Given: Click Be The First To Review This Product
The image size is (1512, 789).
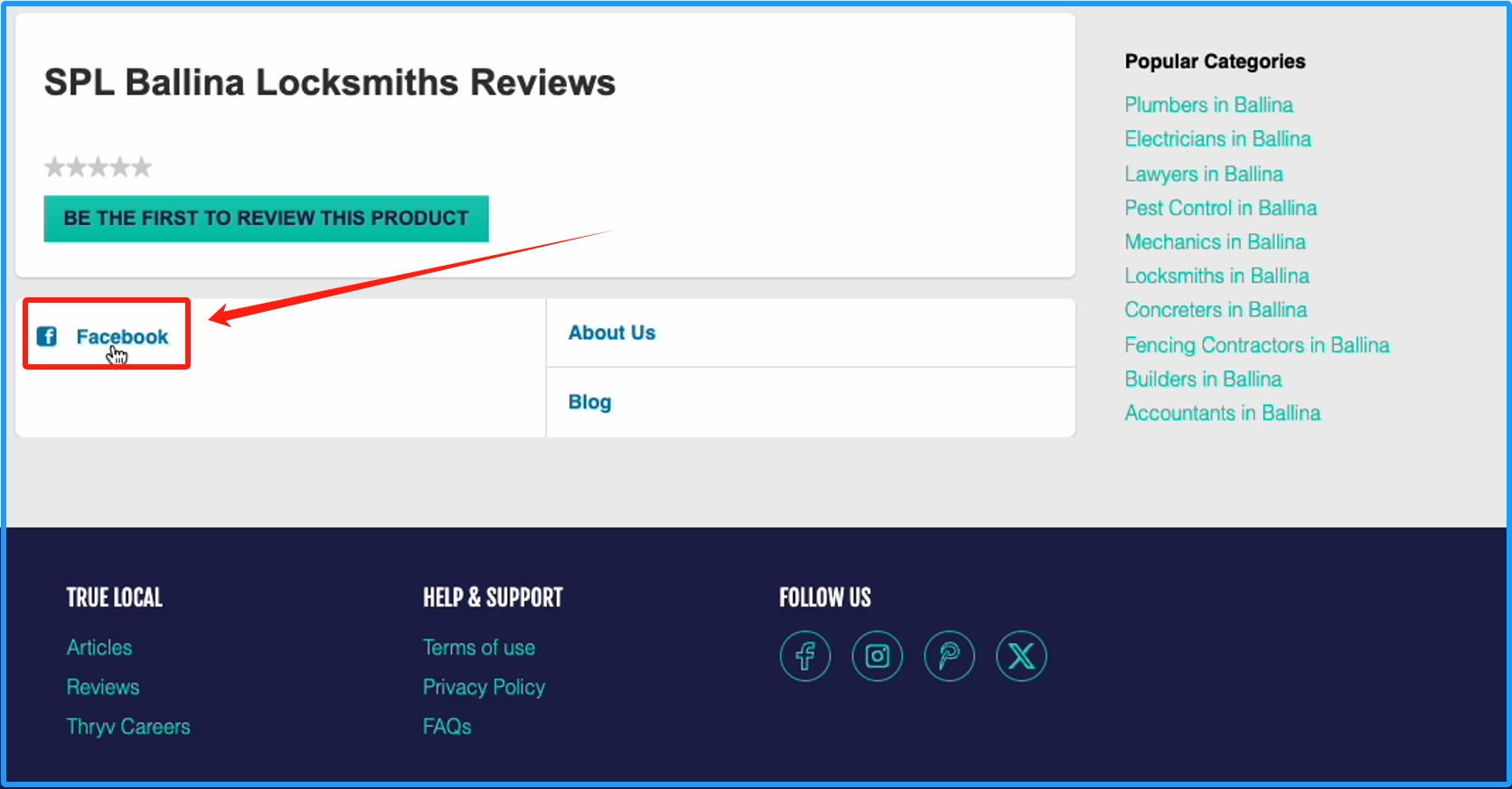Looking at the screenshot, I should (266, 219).
